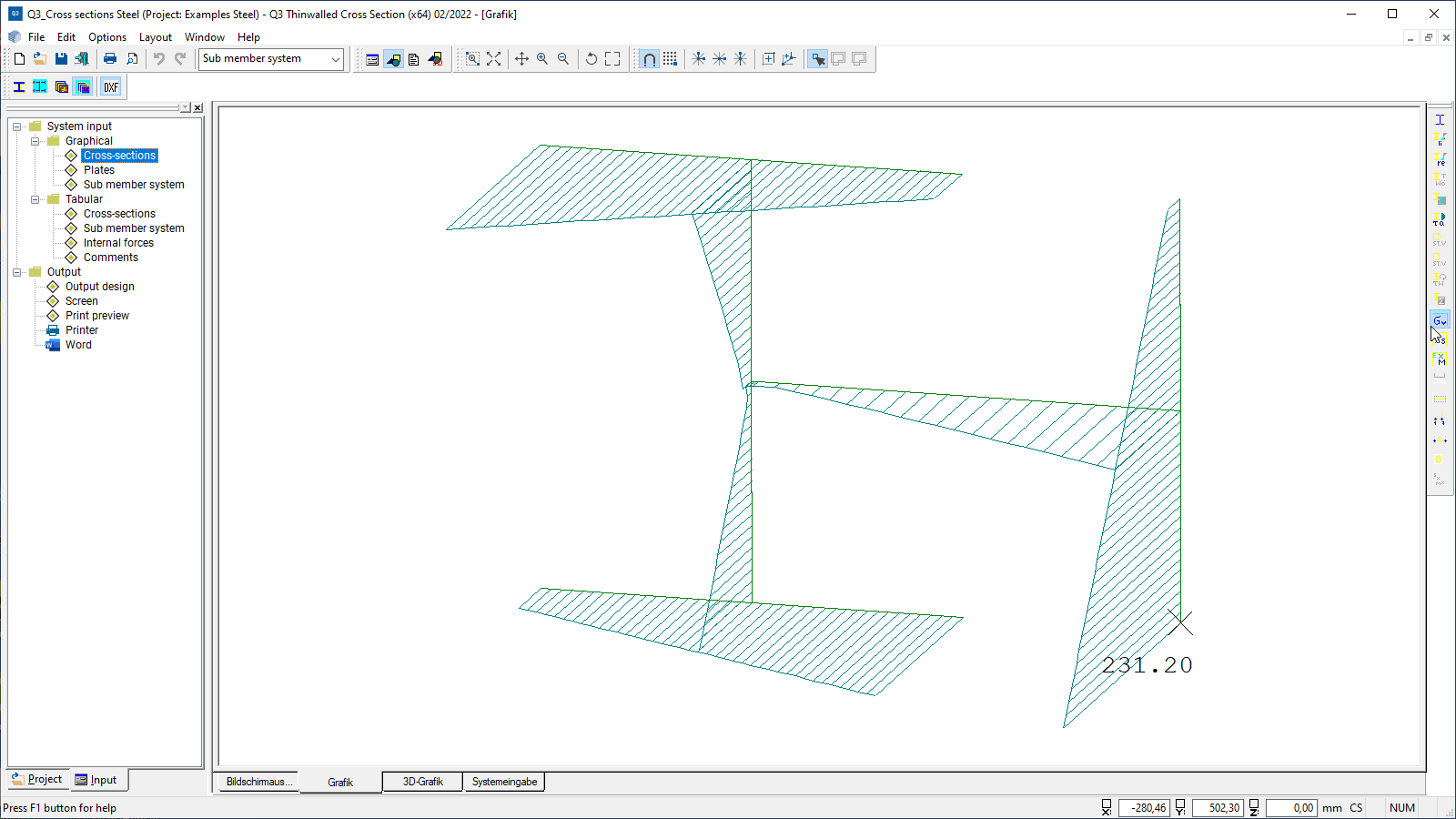This screenshot has height=819, width=1456.
Task: Click the exit door toolbar icon
Action: (82, 59)
